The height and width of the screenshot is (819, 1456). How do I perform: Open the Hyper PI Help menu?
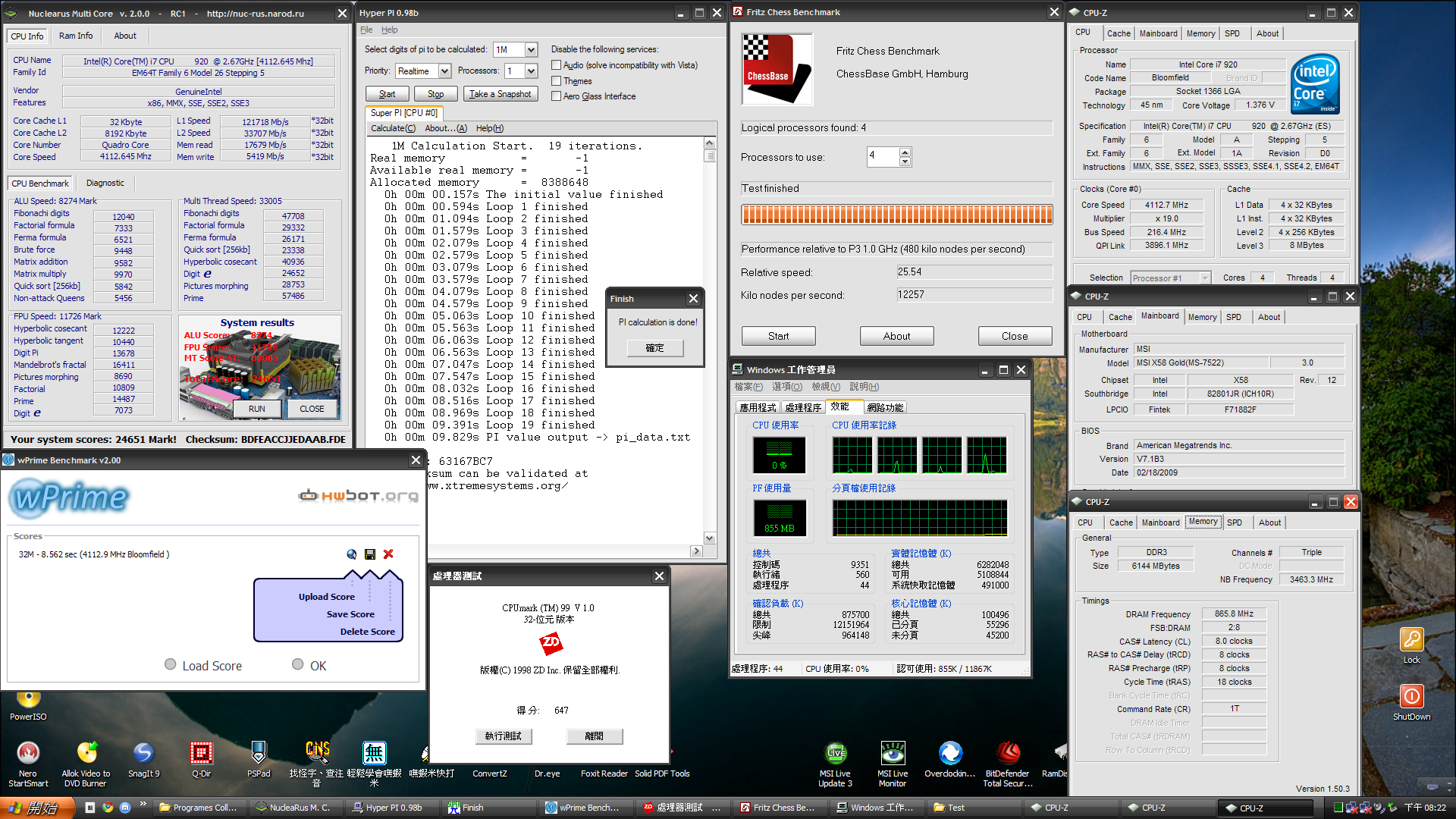pyautogui.click(x=389, y=30)
